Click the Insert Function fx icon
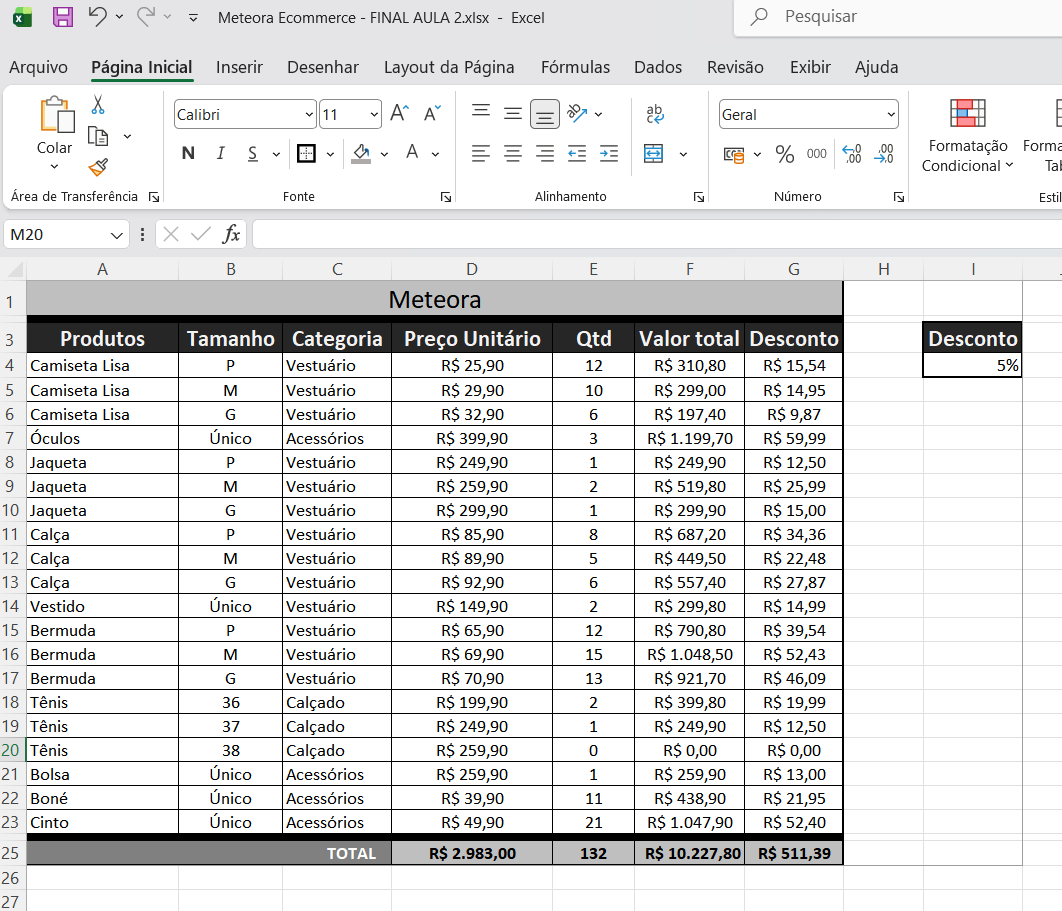The image size is (1062, 911). (231, 234)
